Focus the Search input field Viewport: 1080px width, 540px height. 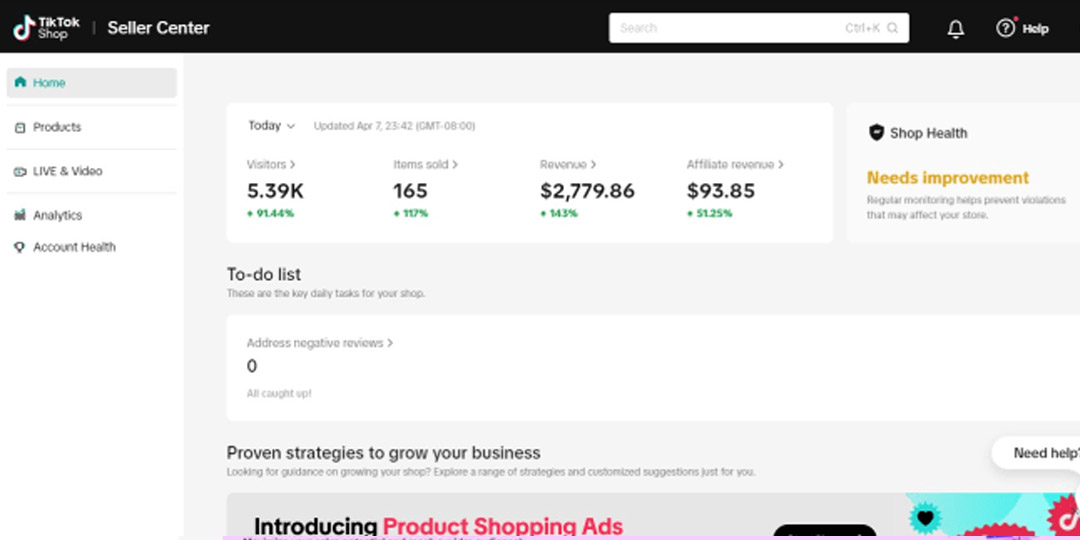(730, 28)
